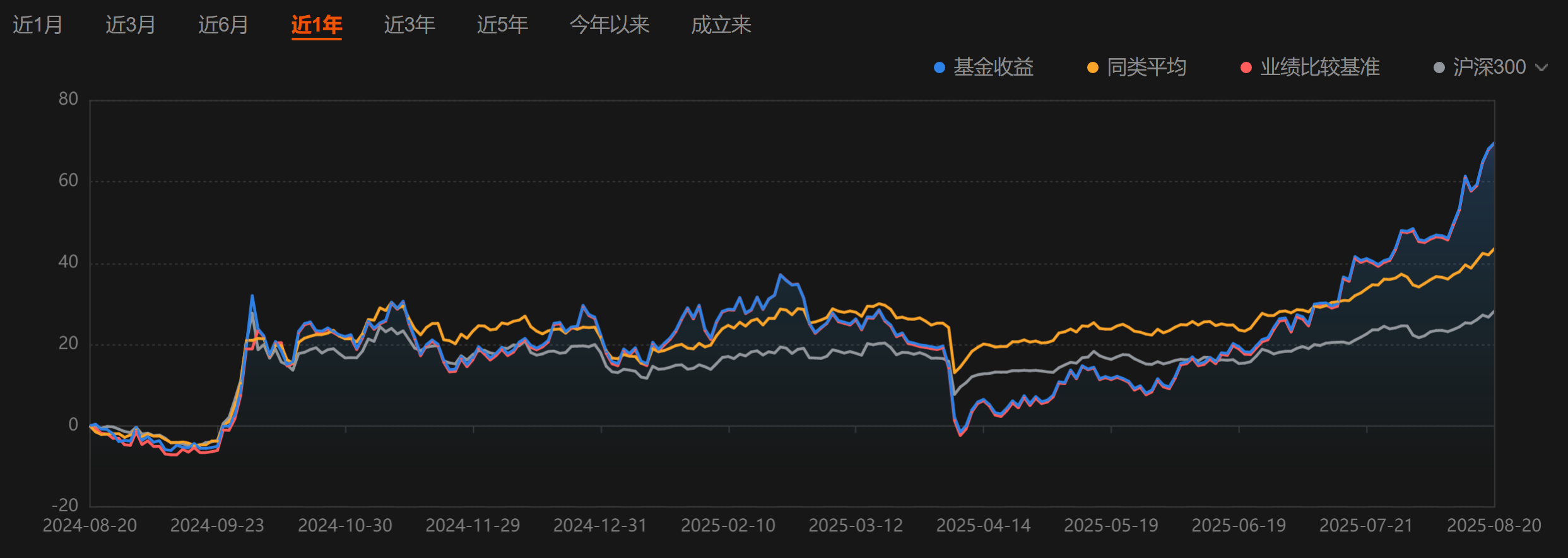This screenshot has height=558, width=1568.
Task: Open the 近6月 range tab
Action: [x=223, y=25]
